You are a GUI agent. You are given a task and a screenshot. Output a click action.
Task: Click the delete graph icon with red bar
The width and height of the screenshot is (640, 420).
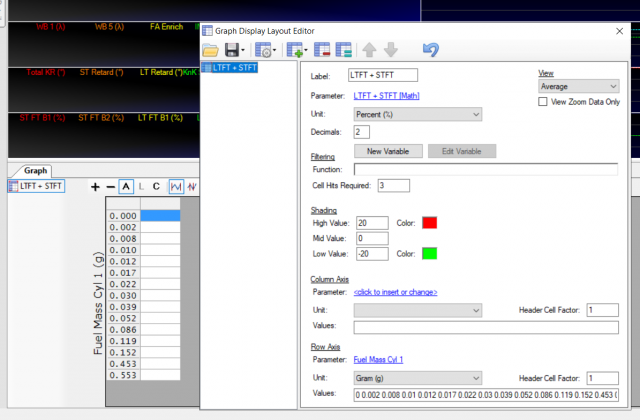click(323, 49)
